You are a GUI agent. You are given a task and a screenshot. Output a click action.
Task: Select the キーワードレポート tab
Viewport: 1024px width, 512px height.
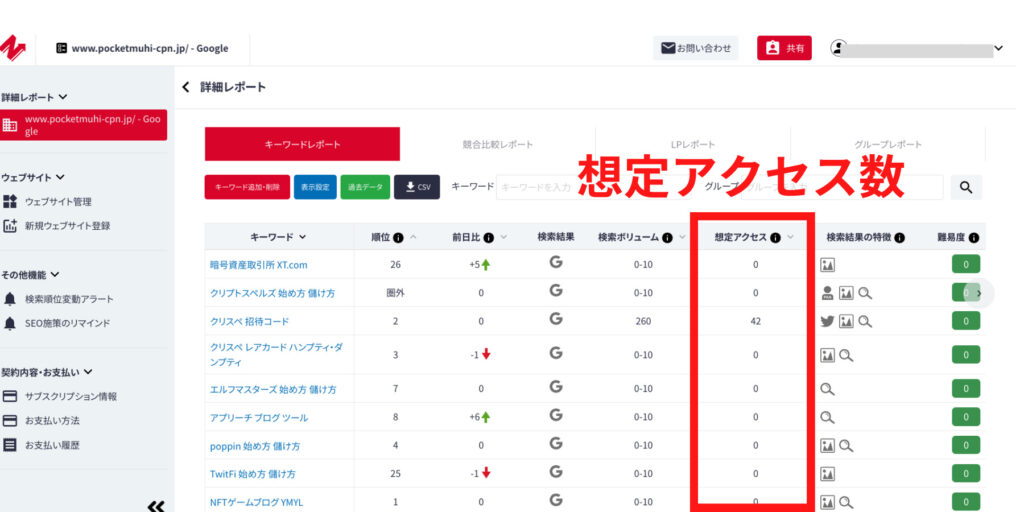point(302,144)
